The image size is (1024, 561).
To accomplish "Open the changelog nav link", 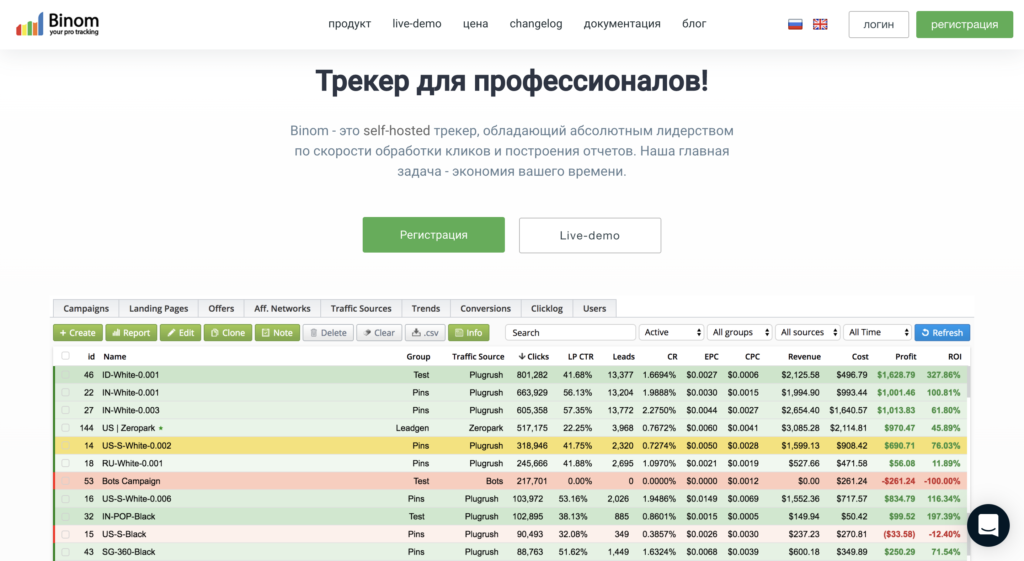I will tap(536, 24).
